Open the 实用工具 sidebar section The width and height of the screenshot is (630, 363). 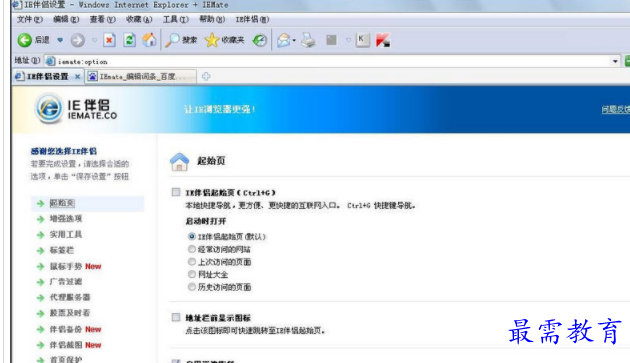click(65, 234)
